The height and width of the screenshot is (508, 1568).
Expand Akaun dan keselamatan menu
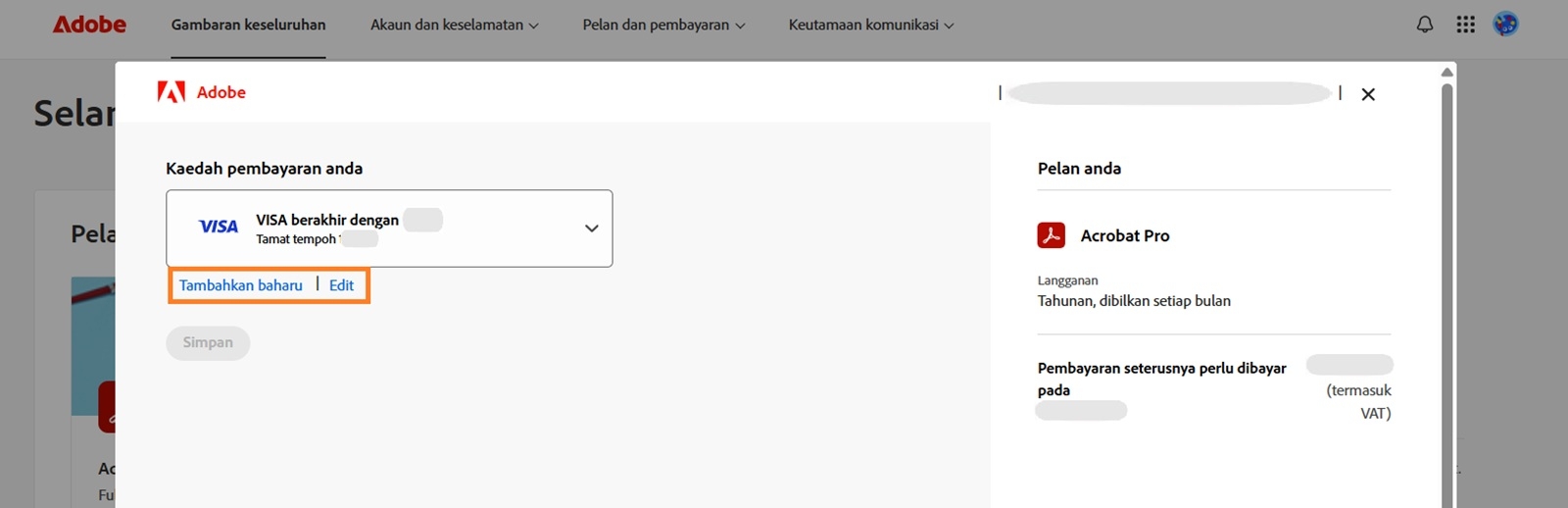(455, 25)
